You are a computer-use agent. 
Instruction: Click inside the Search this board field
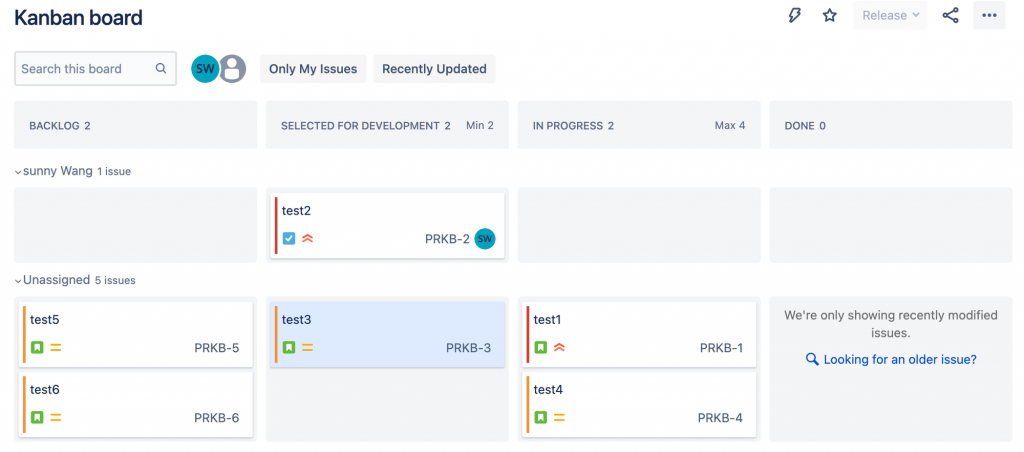point(85,69)
